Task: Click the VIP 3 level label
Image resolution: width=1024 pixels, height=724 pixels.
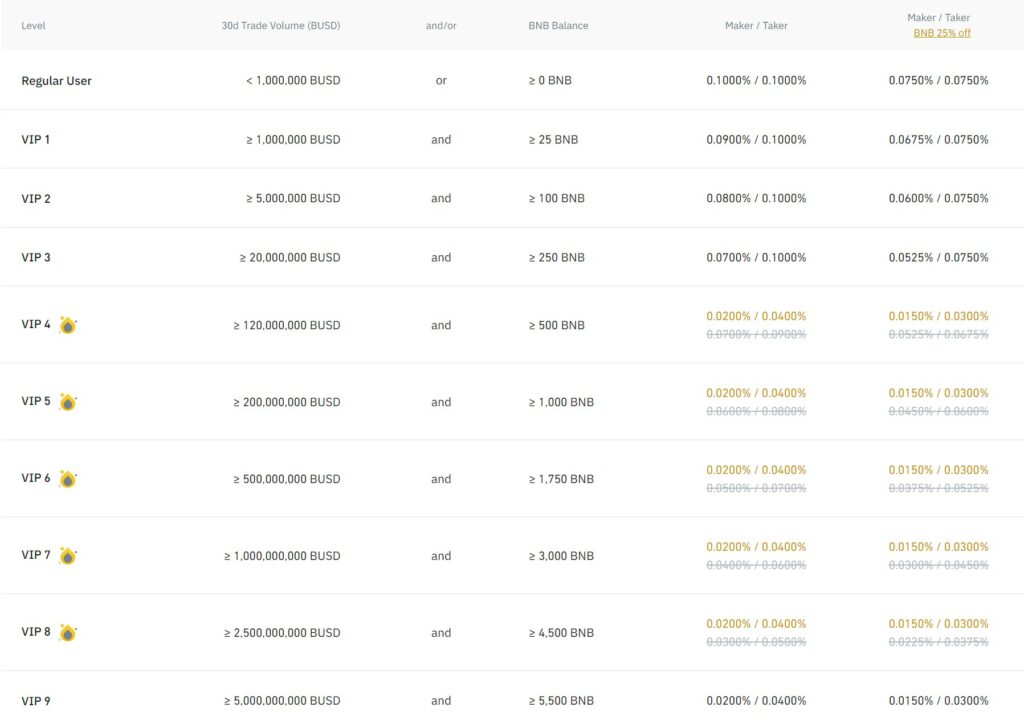Action: click(x=36, y=257)
